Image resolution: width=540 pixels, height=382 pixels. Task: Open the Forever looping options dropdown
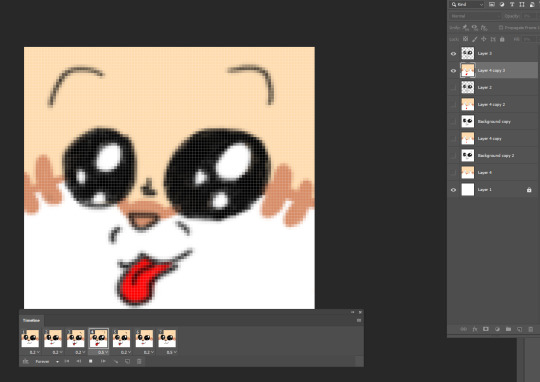47,362
